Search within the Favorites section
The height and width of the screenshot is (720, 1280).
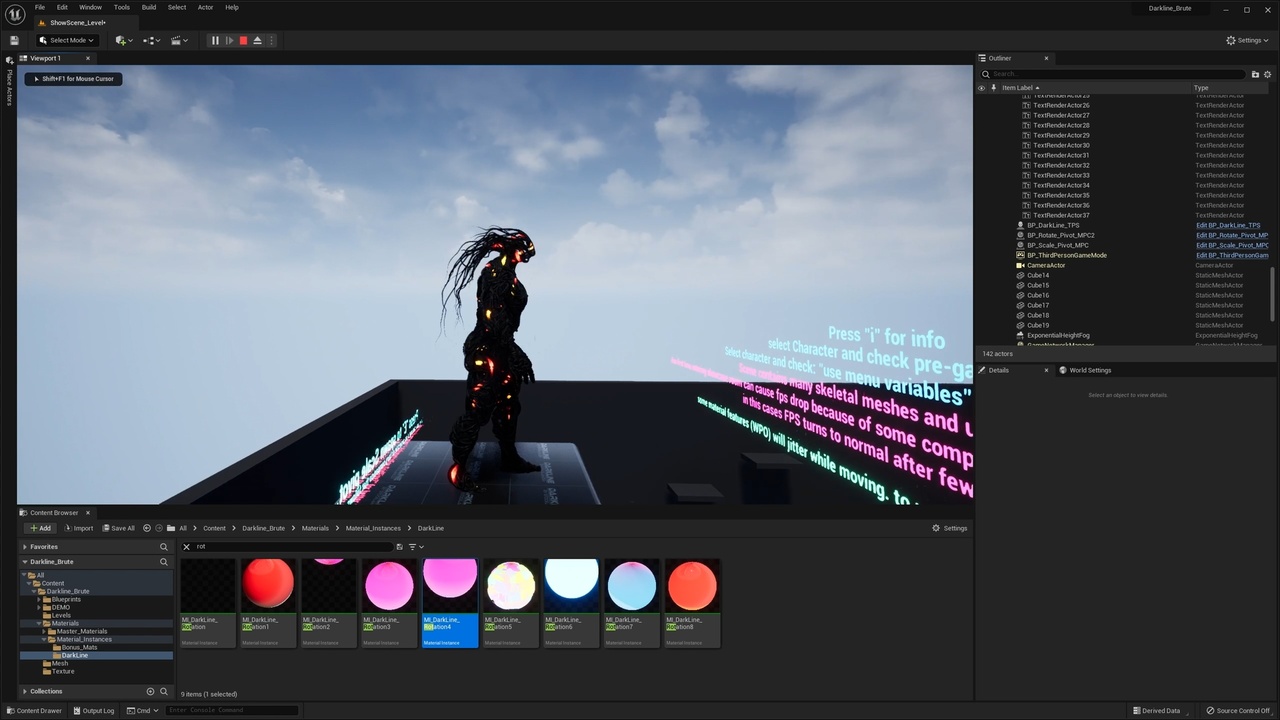164,547
